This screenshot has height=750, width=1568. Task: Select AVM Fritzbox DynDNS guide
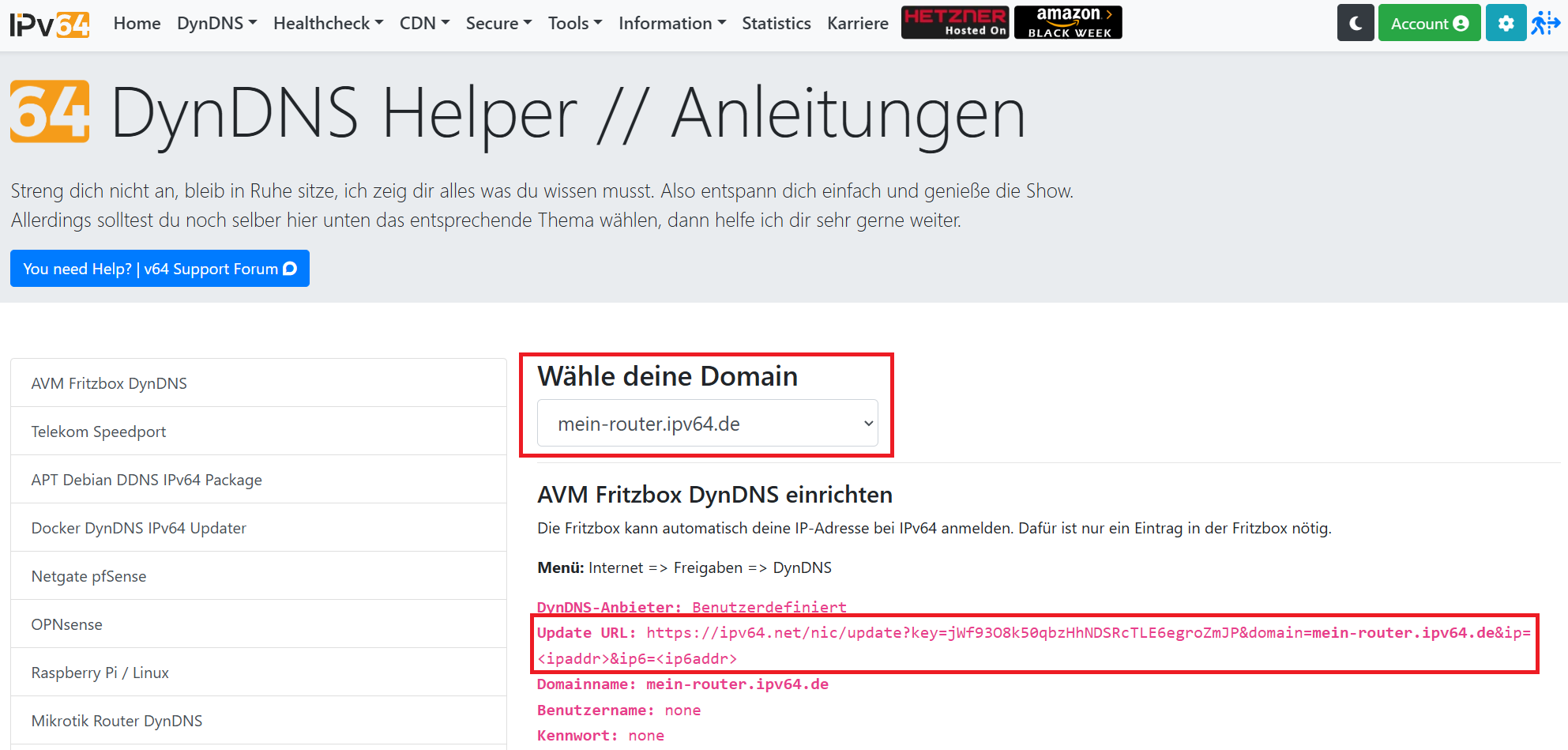(x=258, y=383)
